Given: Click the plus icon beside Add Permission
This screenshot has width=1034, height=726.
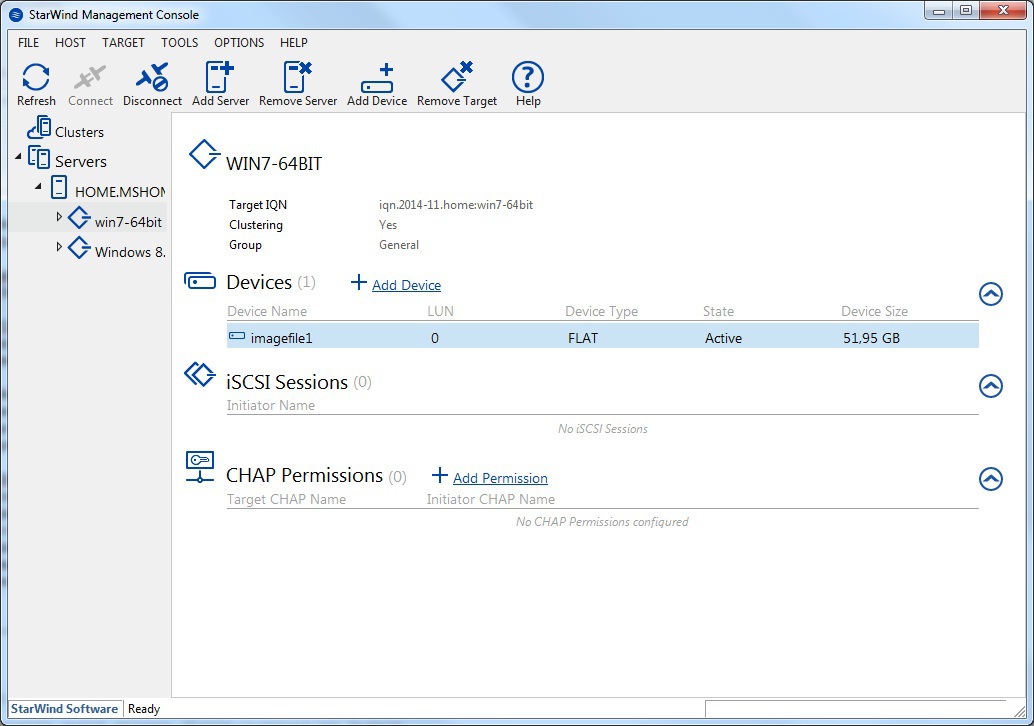Looking at the screenshot, I should tap(439, 475).
